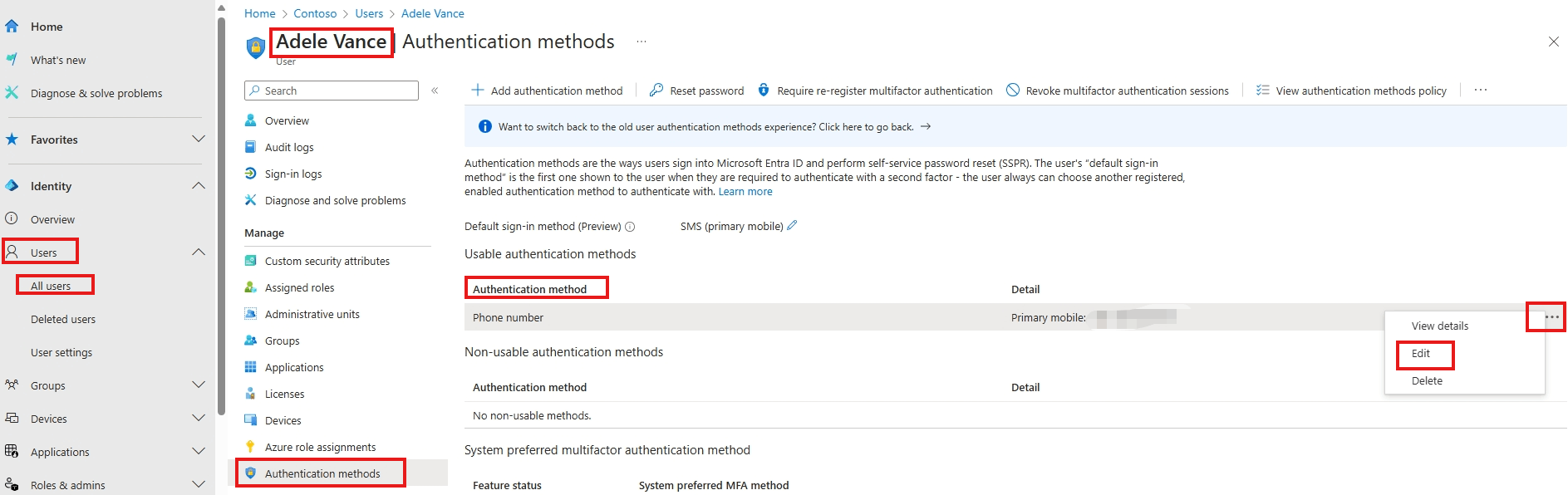Image resolution: width=1568 pixels, height=495 pixels.
Task: Click the Groups icon in left navigation
Action: click(x=12, y=385)
